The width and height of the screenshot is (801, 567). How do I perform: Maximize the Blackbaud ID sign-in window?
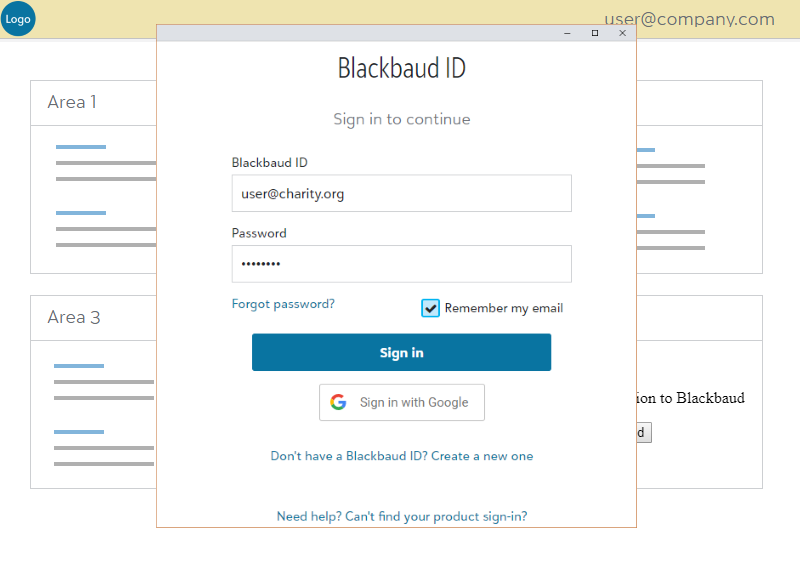(595, 33)
